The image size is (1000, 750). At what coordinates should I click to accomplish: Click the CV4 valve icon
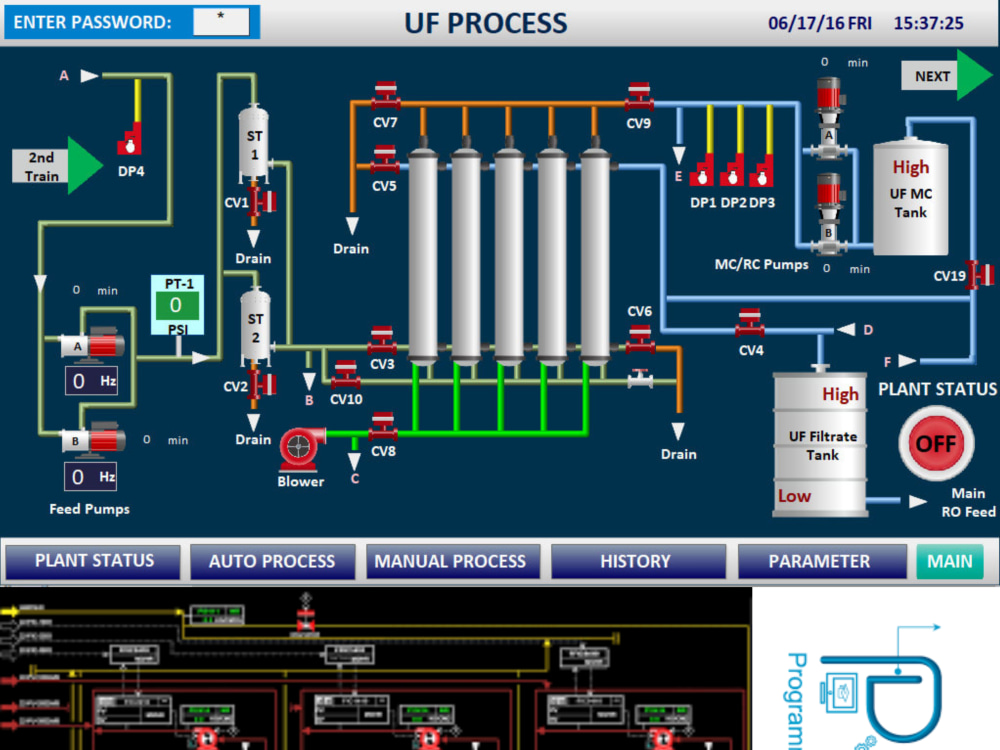pos(750,323)
